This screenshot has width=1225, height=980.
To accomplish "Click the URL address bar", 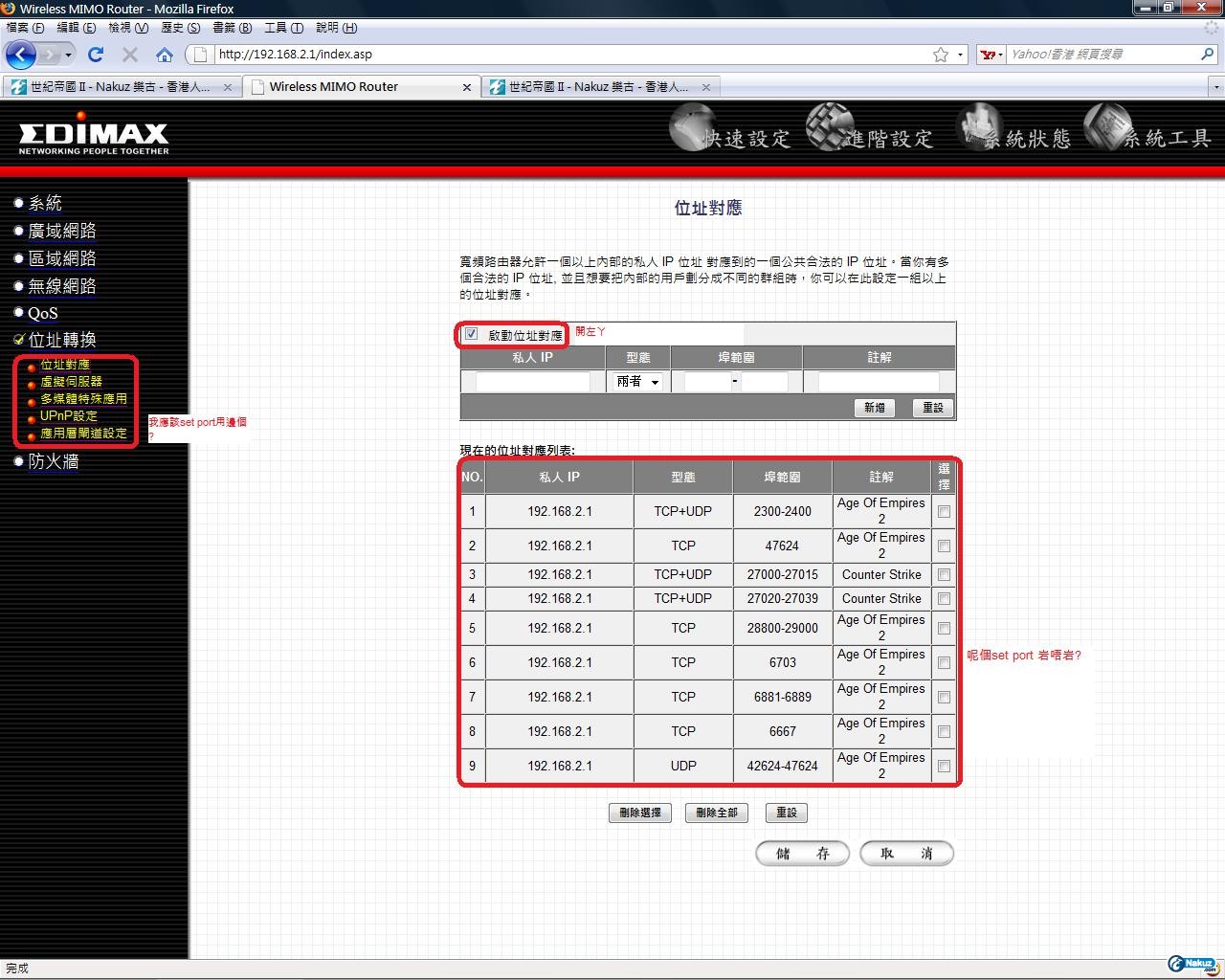I will coord(572,55).
